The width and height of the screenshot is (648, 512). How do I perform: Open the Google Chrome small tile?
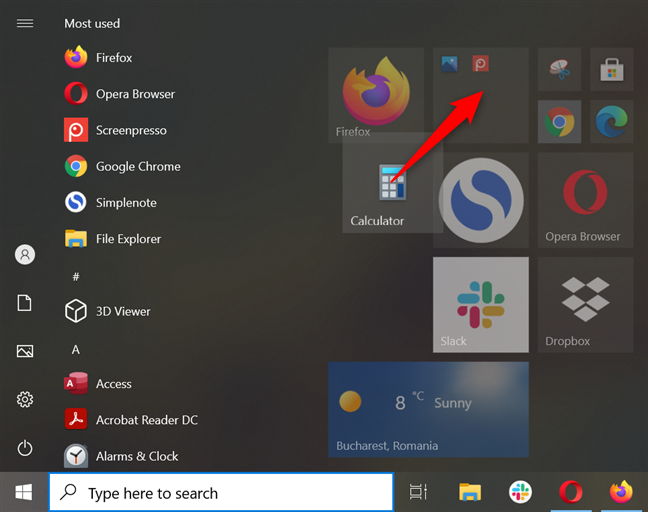pyautogui.click(x=559, y=121)
